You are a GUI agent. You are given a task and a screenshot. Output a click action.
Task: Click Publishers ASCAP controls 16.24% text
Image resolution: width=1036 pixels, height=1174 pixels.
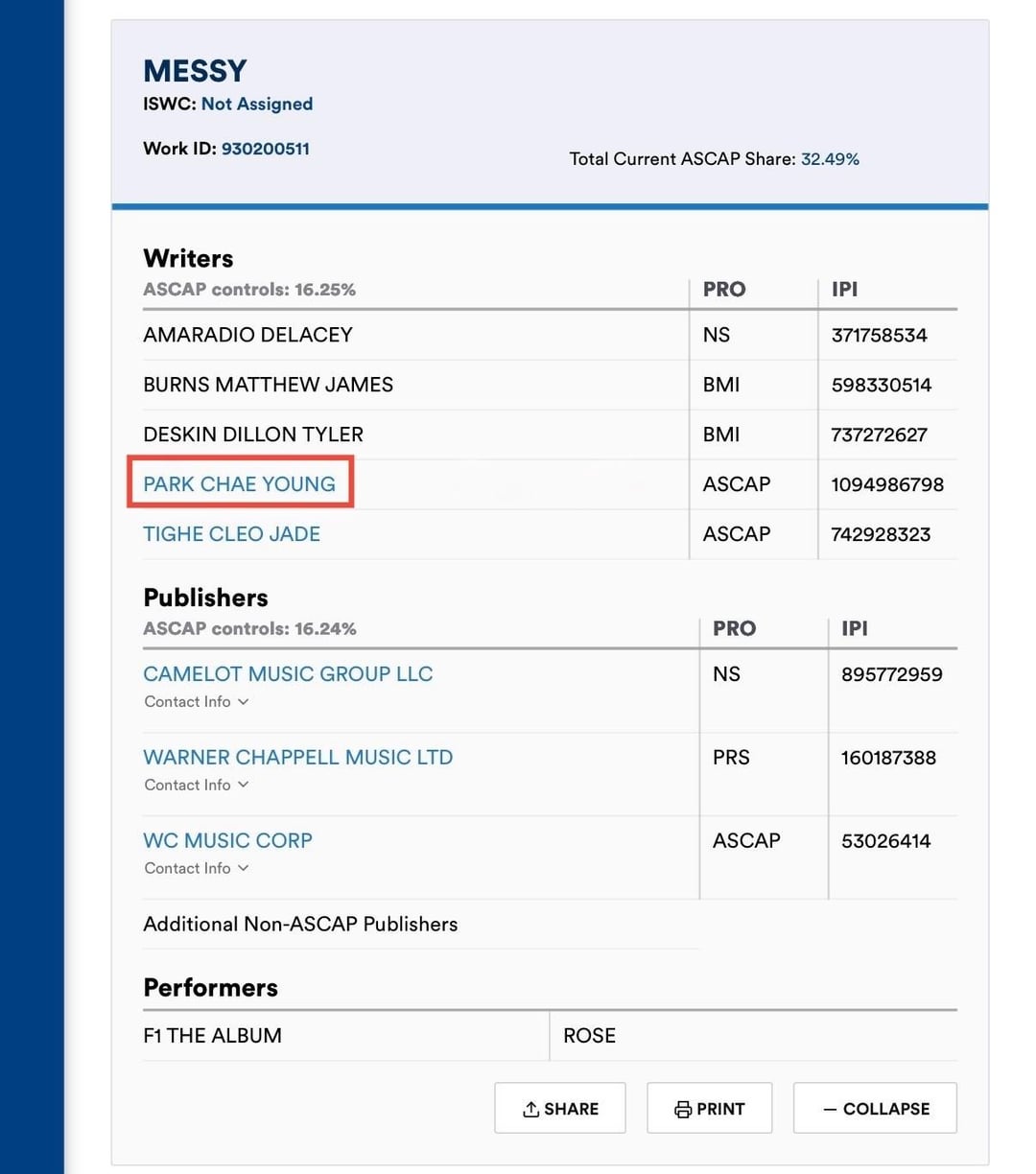[x=249, y=629]
